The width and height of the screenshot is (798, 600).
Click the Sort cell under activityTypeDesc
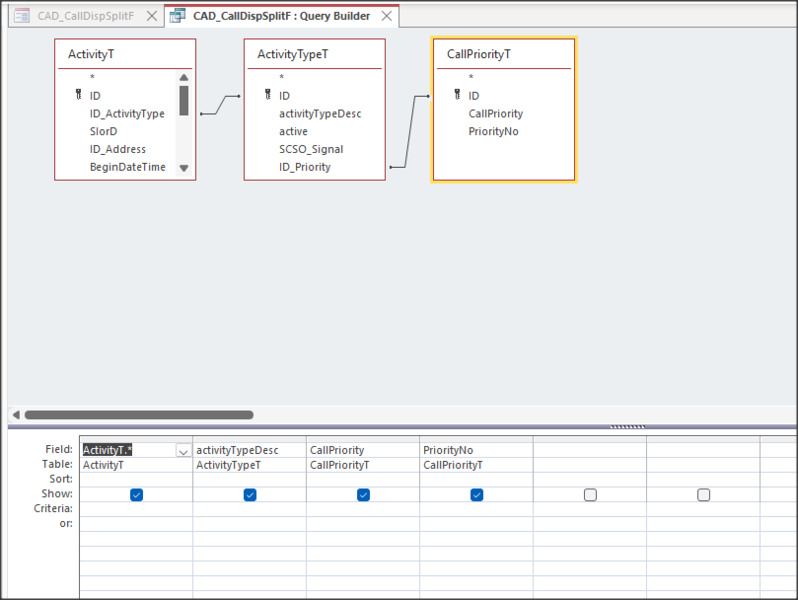click(249, 479)
